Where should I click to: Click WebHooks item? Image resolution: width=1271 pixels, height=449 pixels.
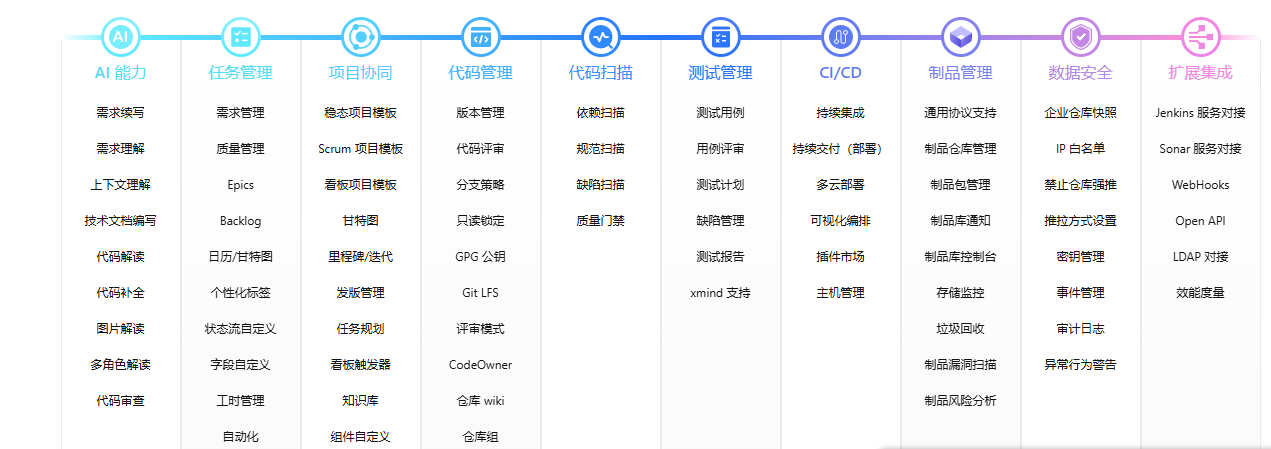[1200, 185]
